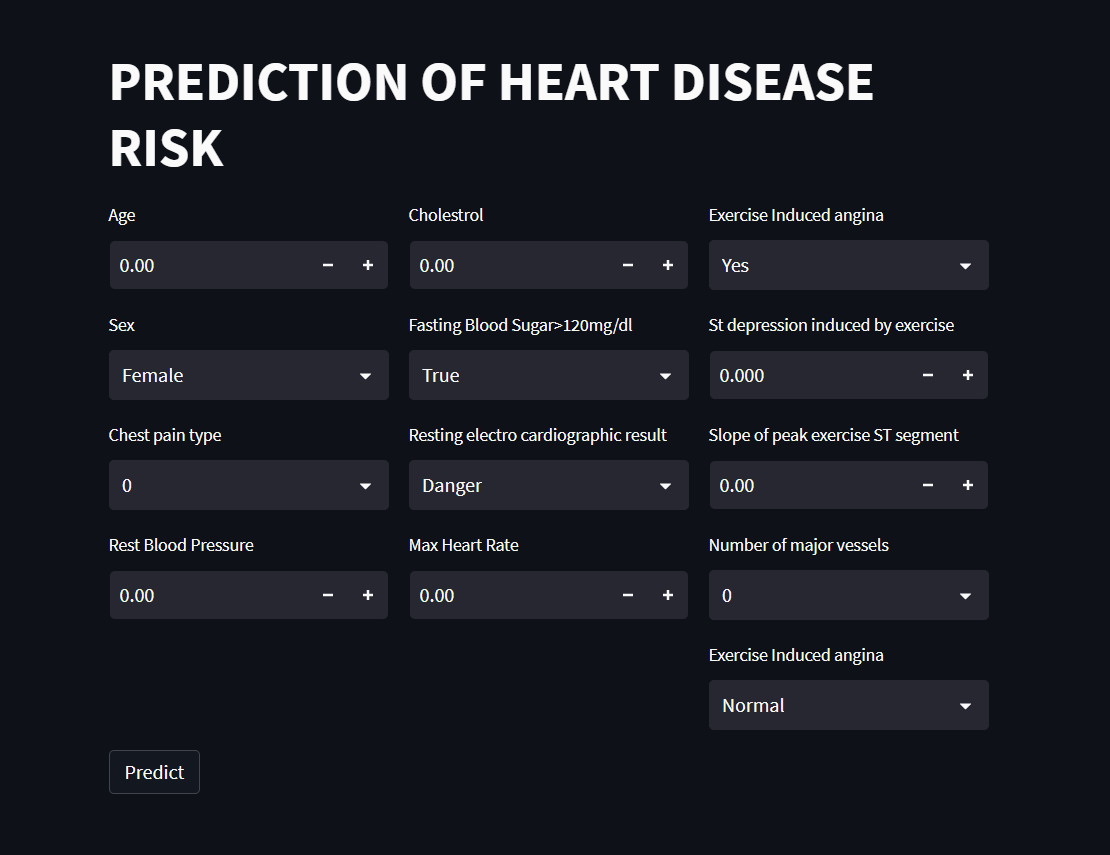Viewport: 1110px width, 855px height.
Task: Click the Predict button
Action: point(154,771)
